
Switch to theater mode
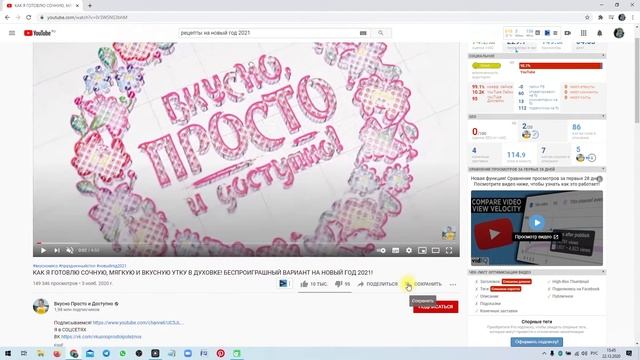tap(436, 250)
